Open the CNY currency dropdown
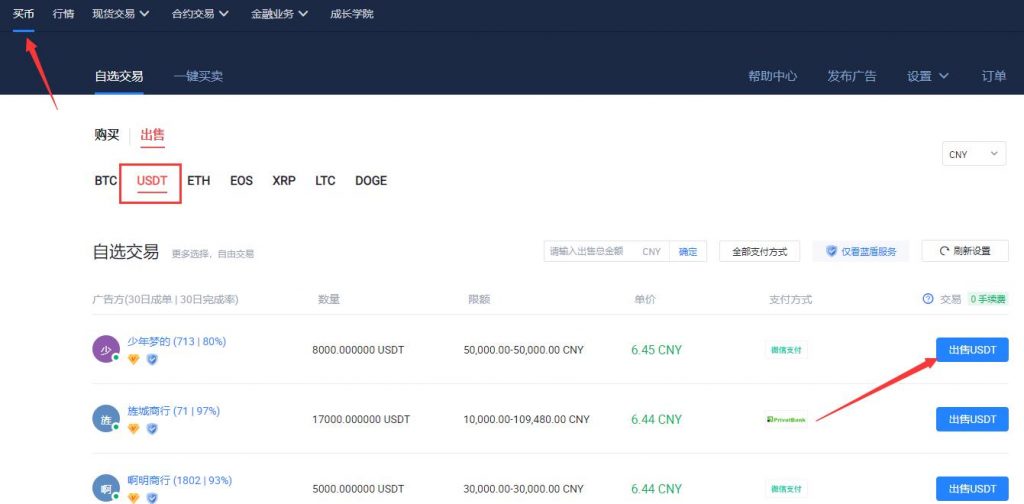Screen dimensions: 1024x504 click(x=974, y=155)
